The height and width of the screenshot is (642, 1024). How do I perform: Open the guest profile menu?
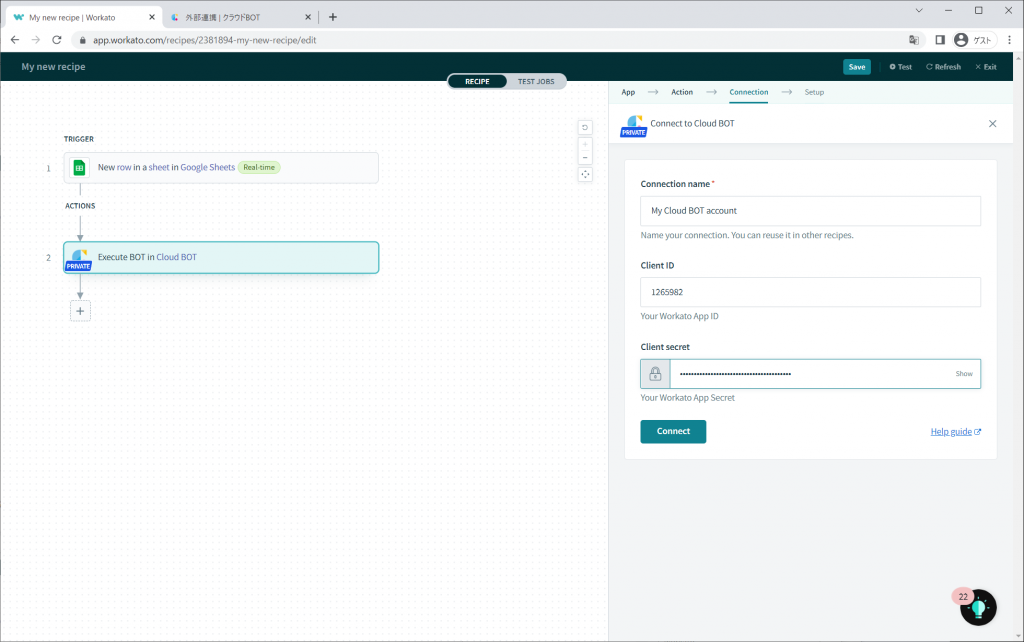tap(974, 40)
